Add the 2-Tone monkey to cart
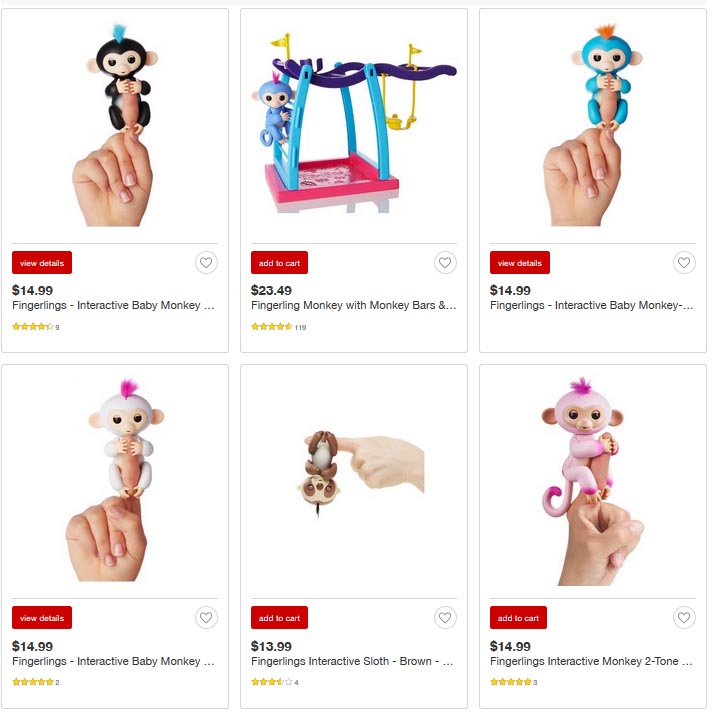 (x=519, y=618)
